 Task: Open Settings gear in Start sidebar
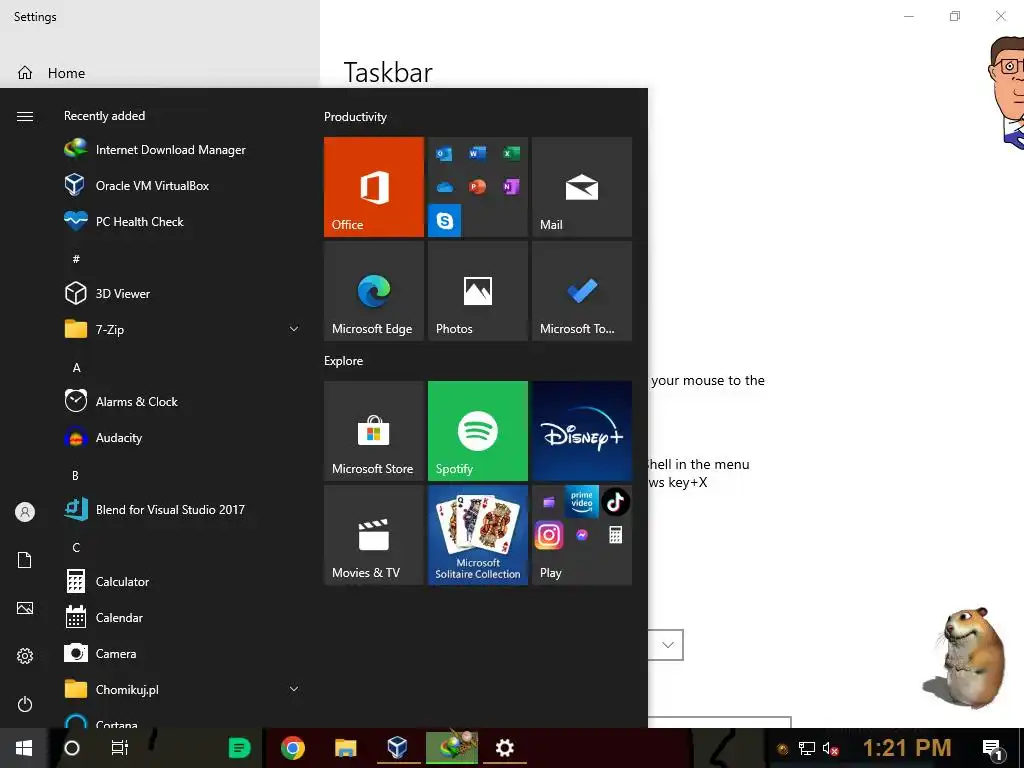click(x=25, y=656)
